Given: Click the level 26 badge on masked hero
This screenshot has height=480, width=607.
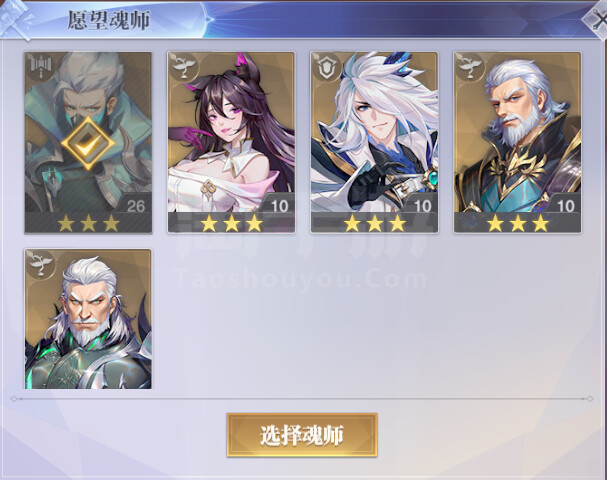Looking at the screenshot, I should click(135, 206).
